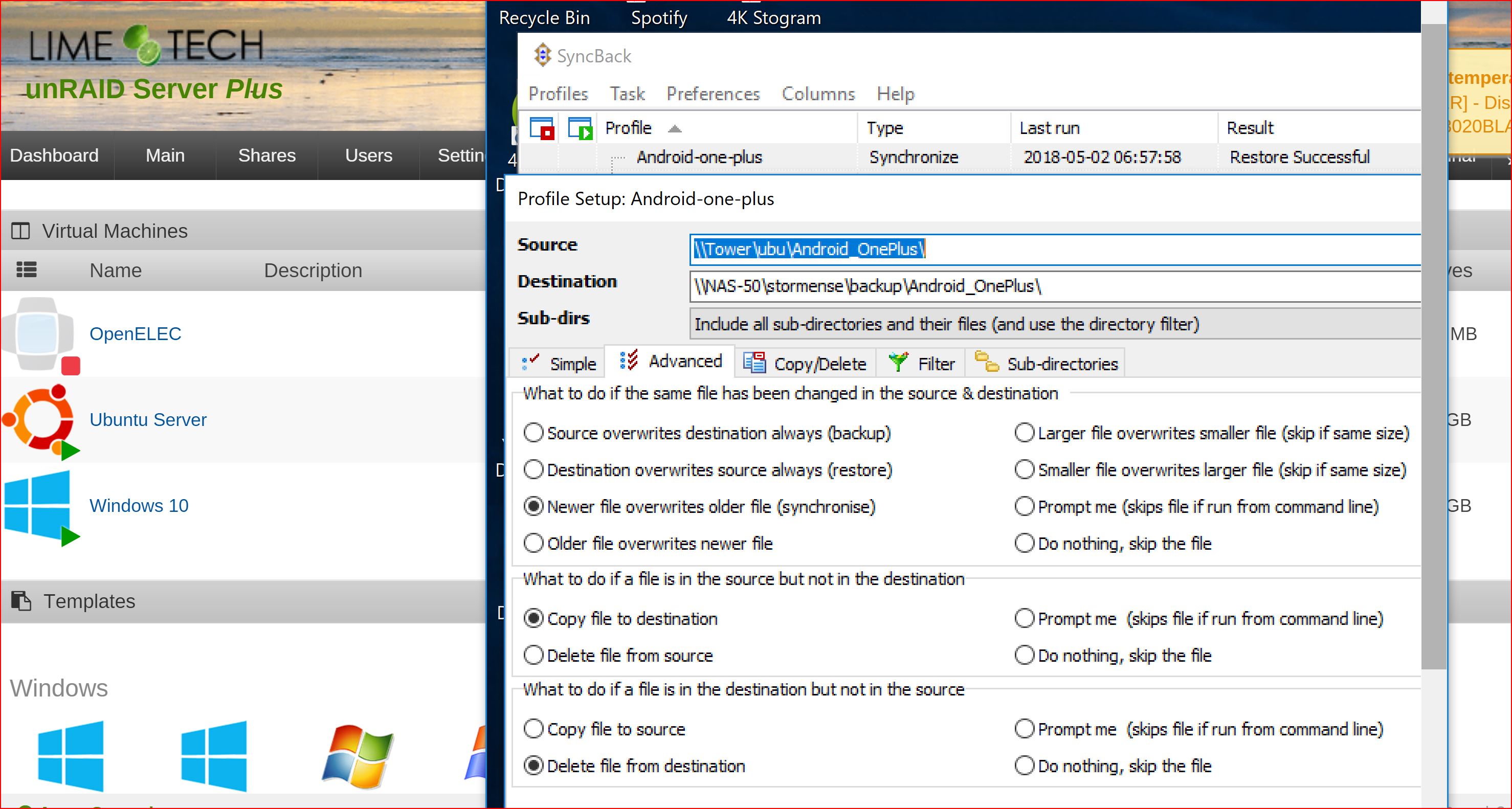
Task: Select the classic Windows flag template icon
Action: [x=358, y=756]
